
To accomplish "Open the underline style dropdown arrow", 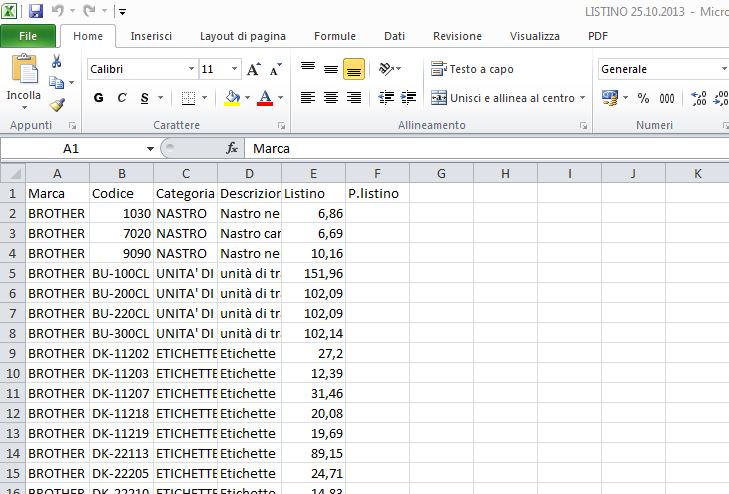I will 160,98.
